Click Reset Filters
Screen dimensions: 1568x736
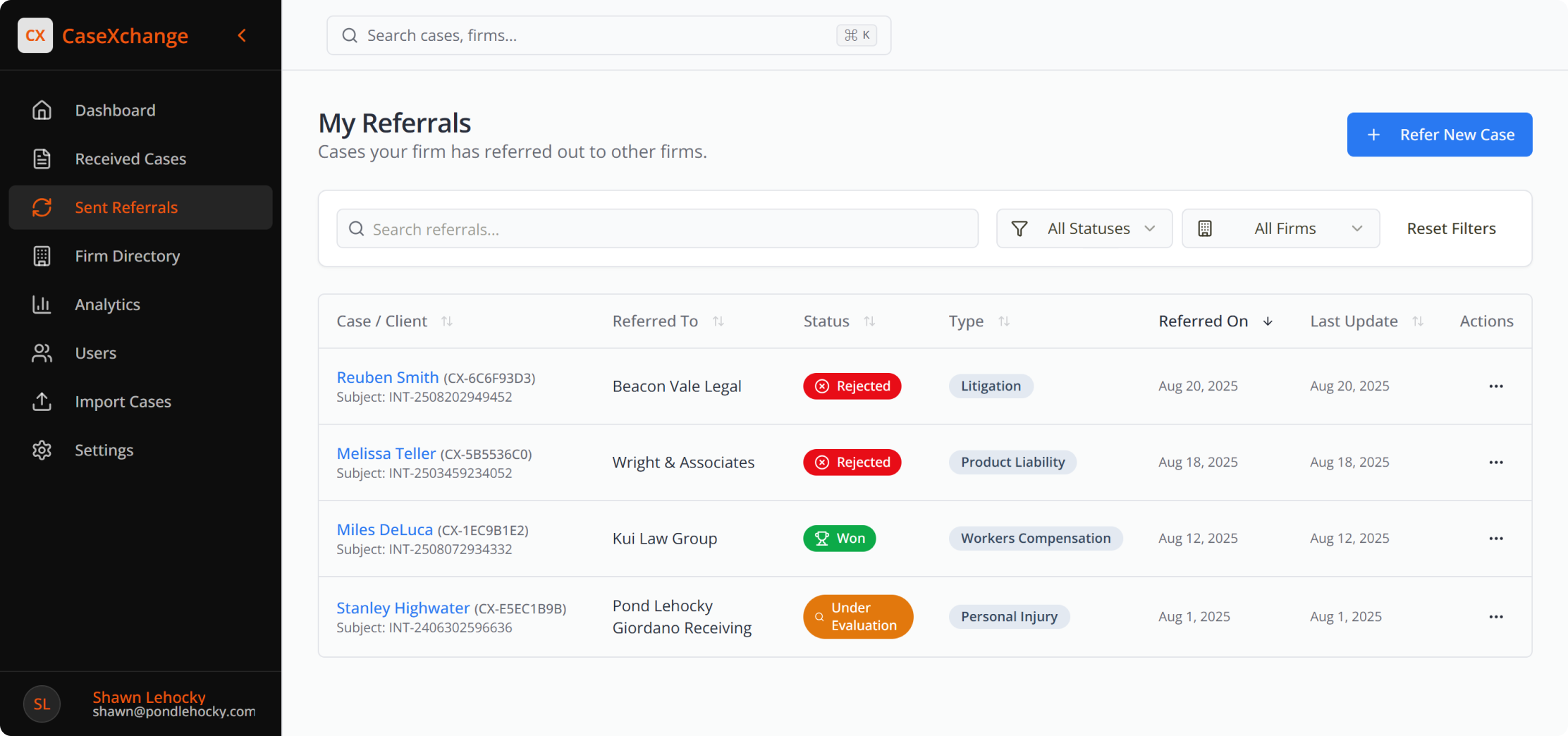click(1451, 228)
